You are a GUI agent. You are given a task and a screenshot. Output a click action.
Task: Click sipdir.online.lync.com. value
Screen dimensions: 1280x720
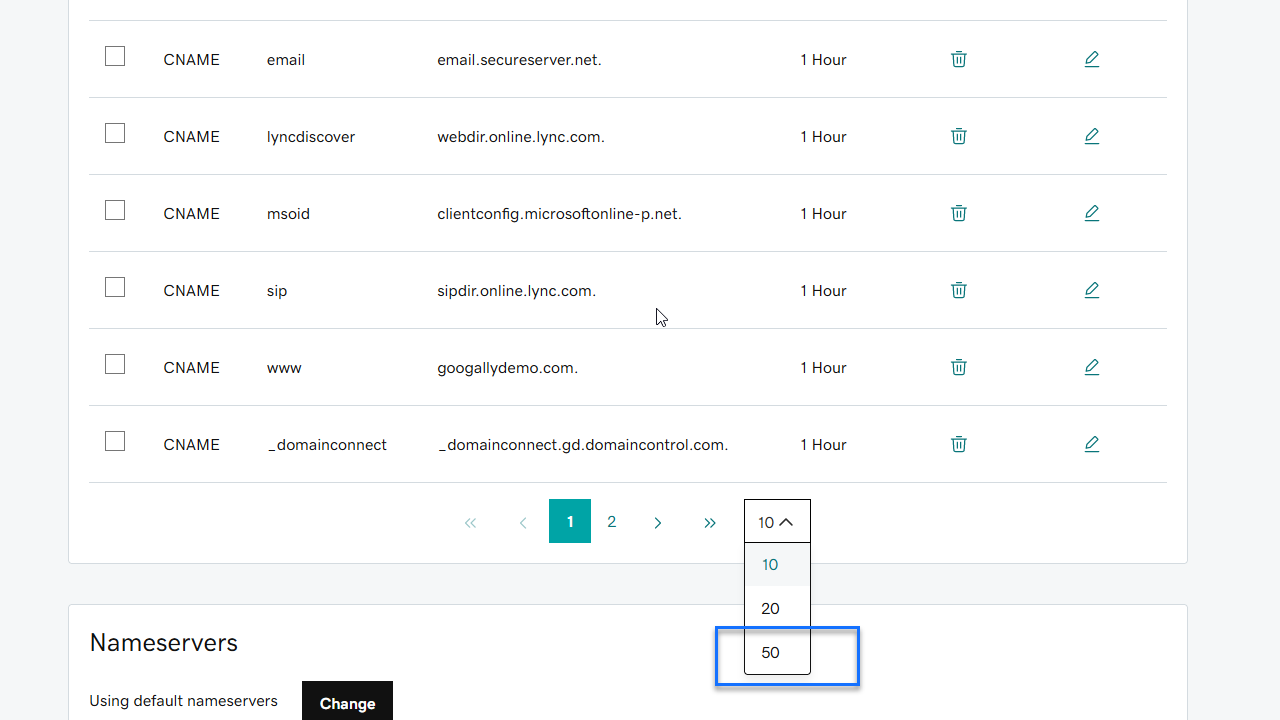(516, 291)
